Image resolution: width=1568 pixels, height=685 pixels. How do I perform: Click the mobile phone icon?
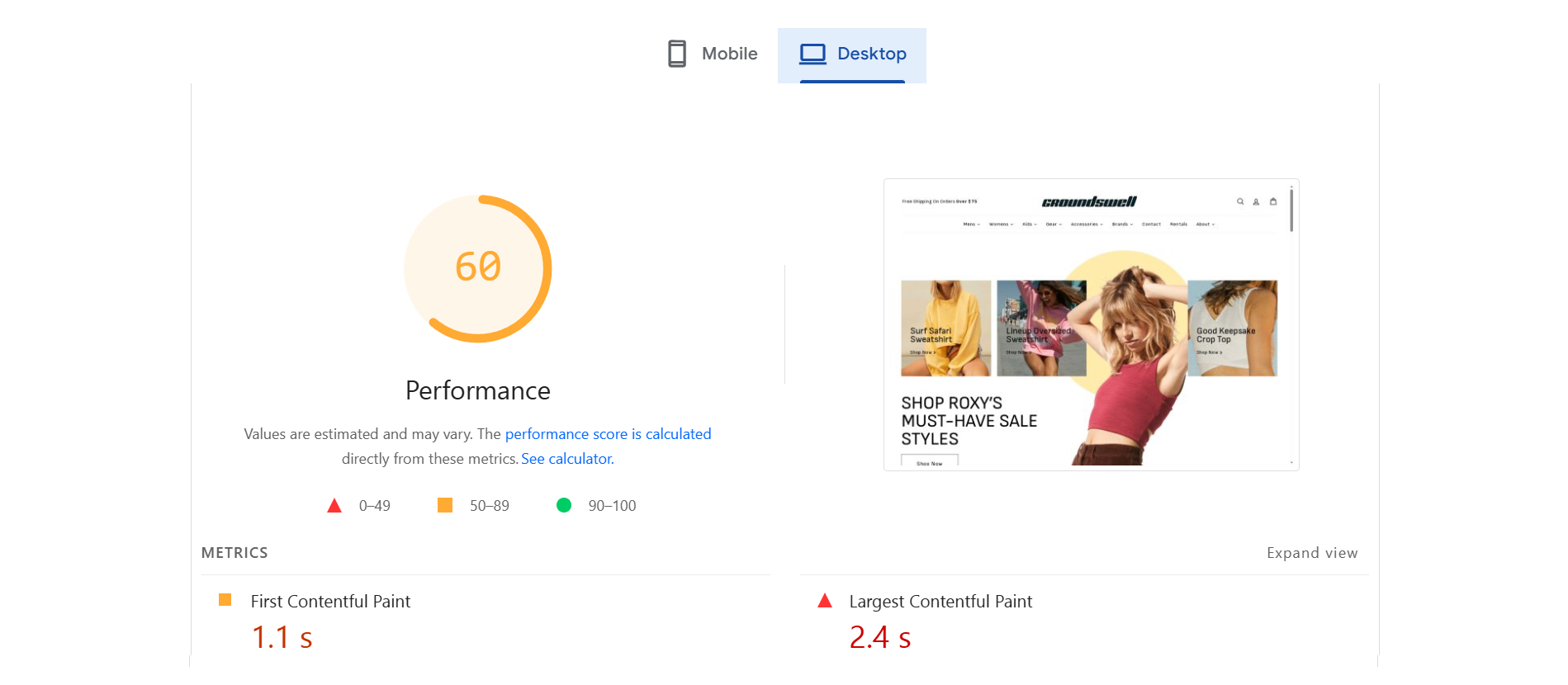(677, 54)
